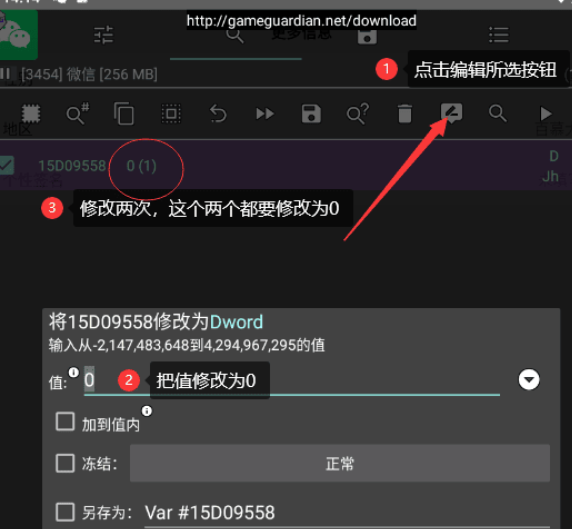Click the edit selected pencil icon
572x529 pixels.
(x=451, y=113)
